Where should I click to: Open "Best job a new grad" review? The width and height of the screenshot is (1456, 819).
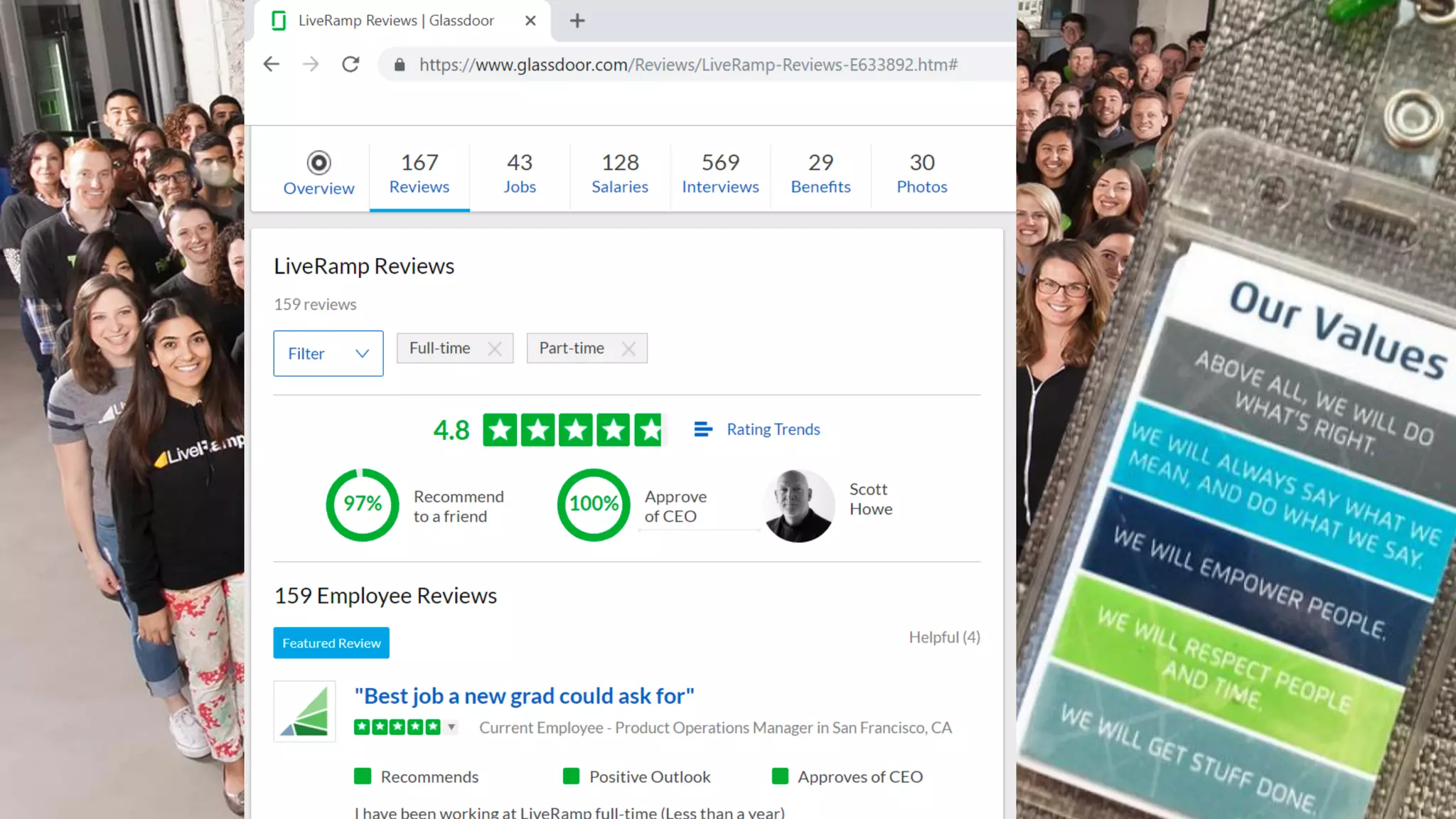[x=524, y=695]
